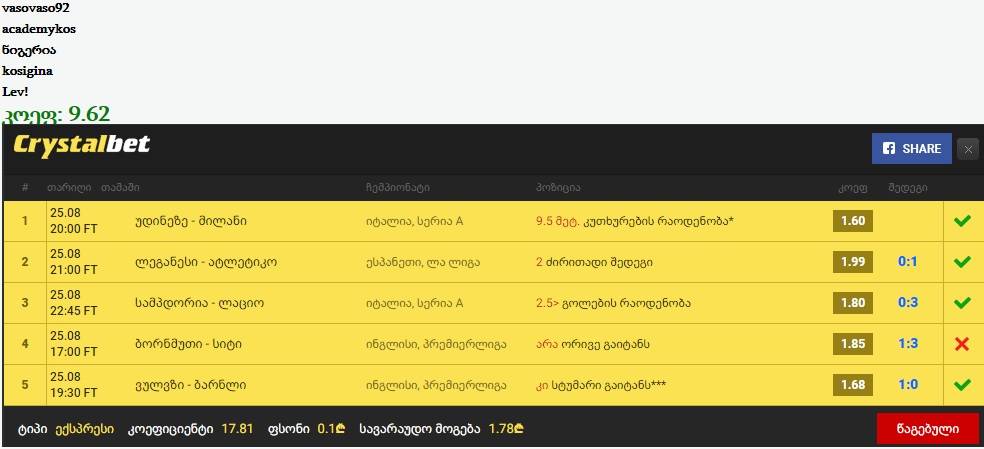Click match ვულვზი - ბარნლი

click(190, 384)
